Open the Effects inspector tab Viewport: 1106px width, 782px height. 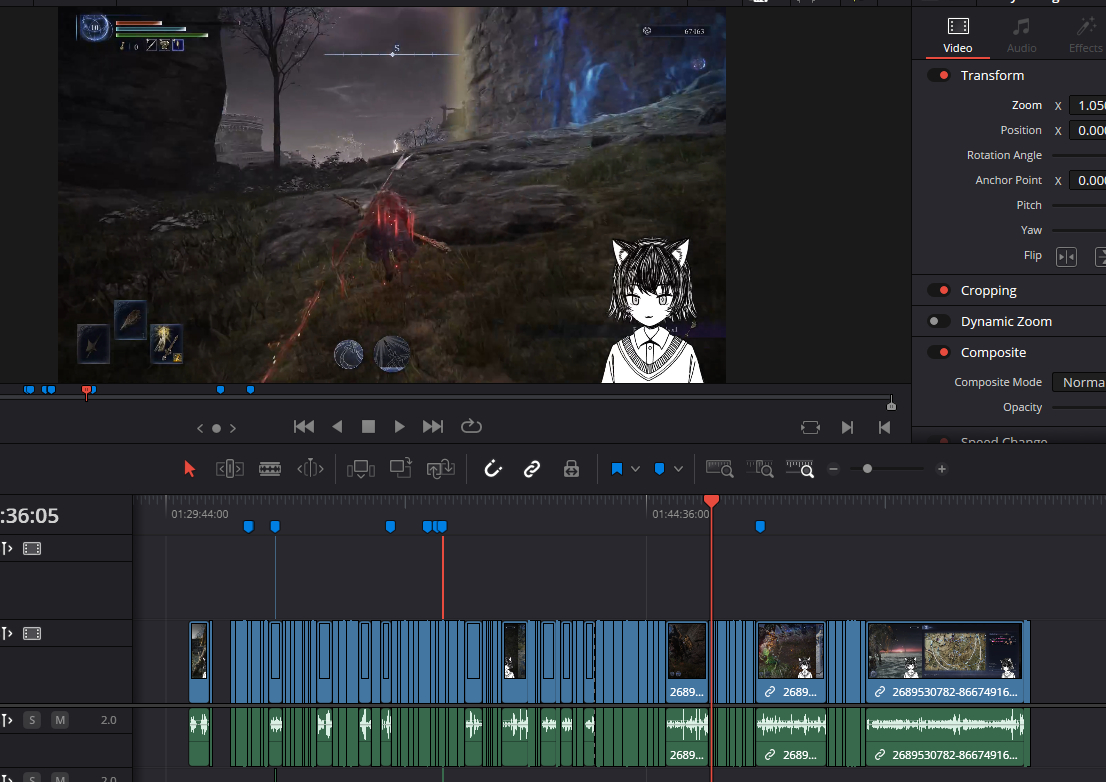pos(1085,35)
